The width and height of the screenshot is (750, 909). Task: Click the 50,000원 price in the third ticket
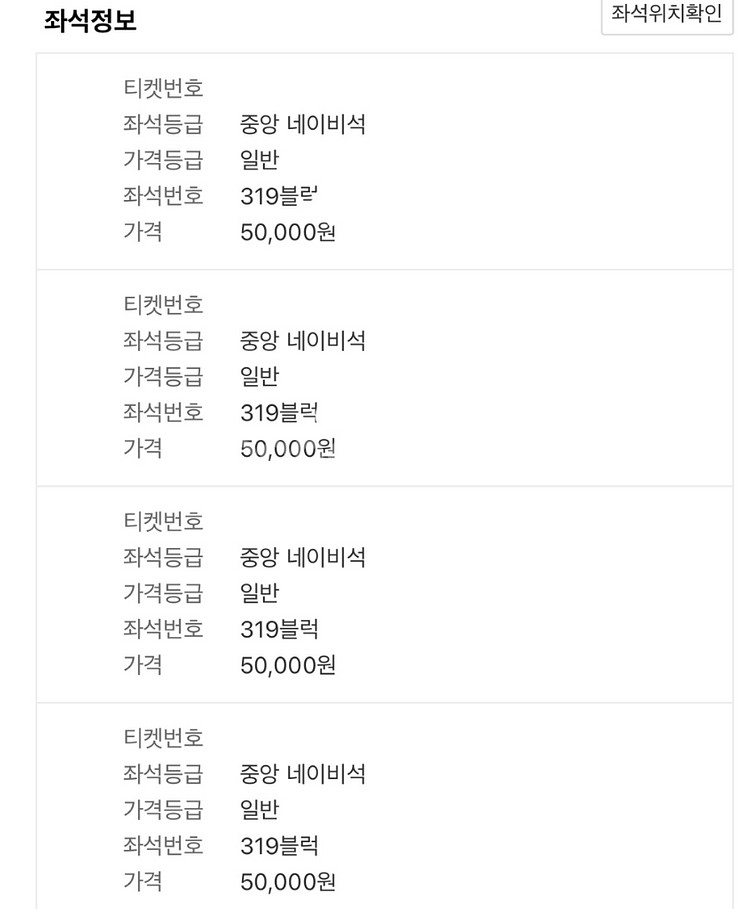pyautogui.click(x=288, y=665)
